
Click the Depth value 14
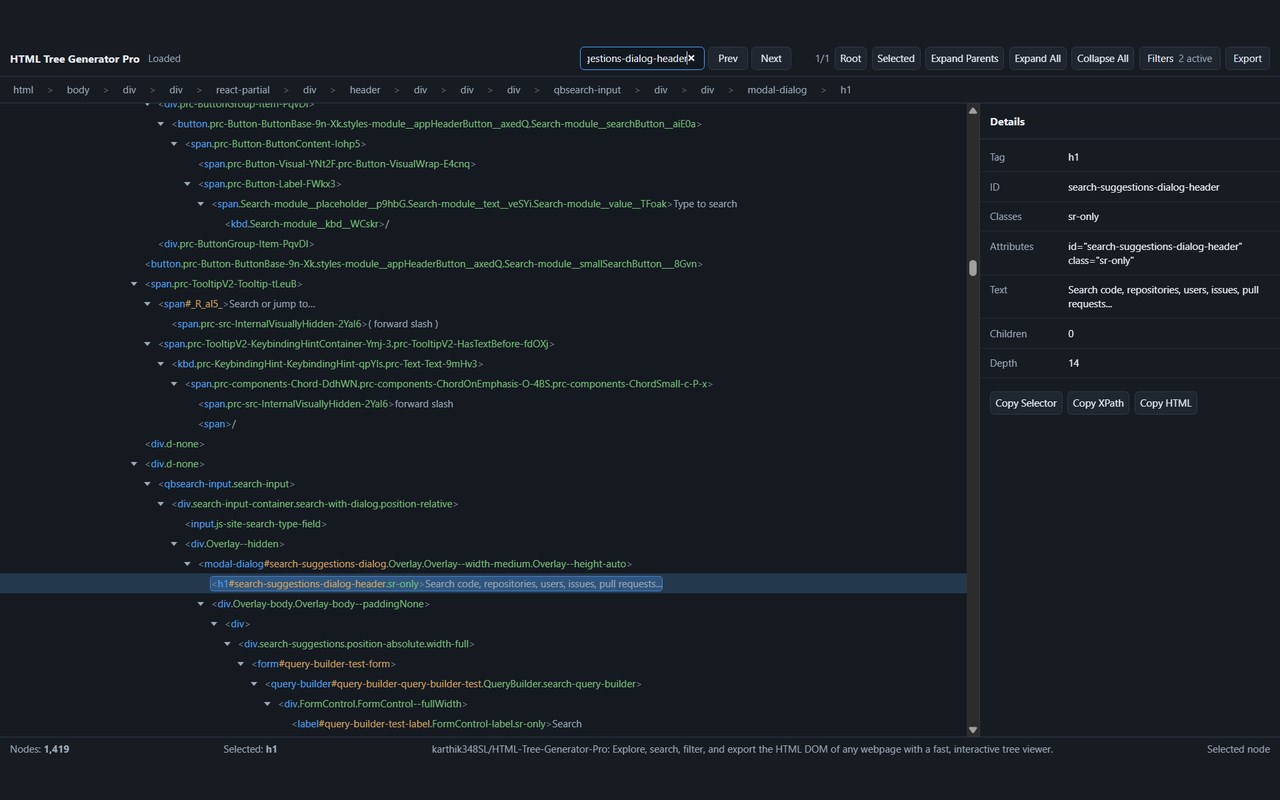point(1073,363)
